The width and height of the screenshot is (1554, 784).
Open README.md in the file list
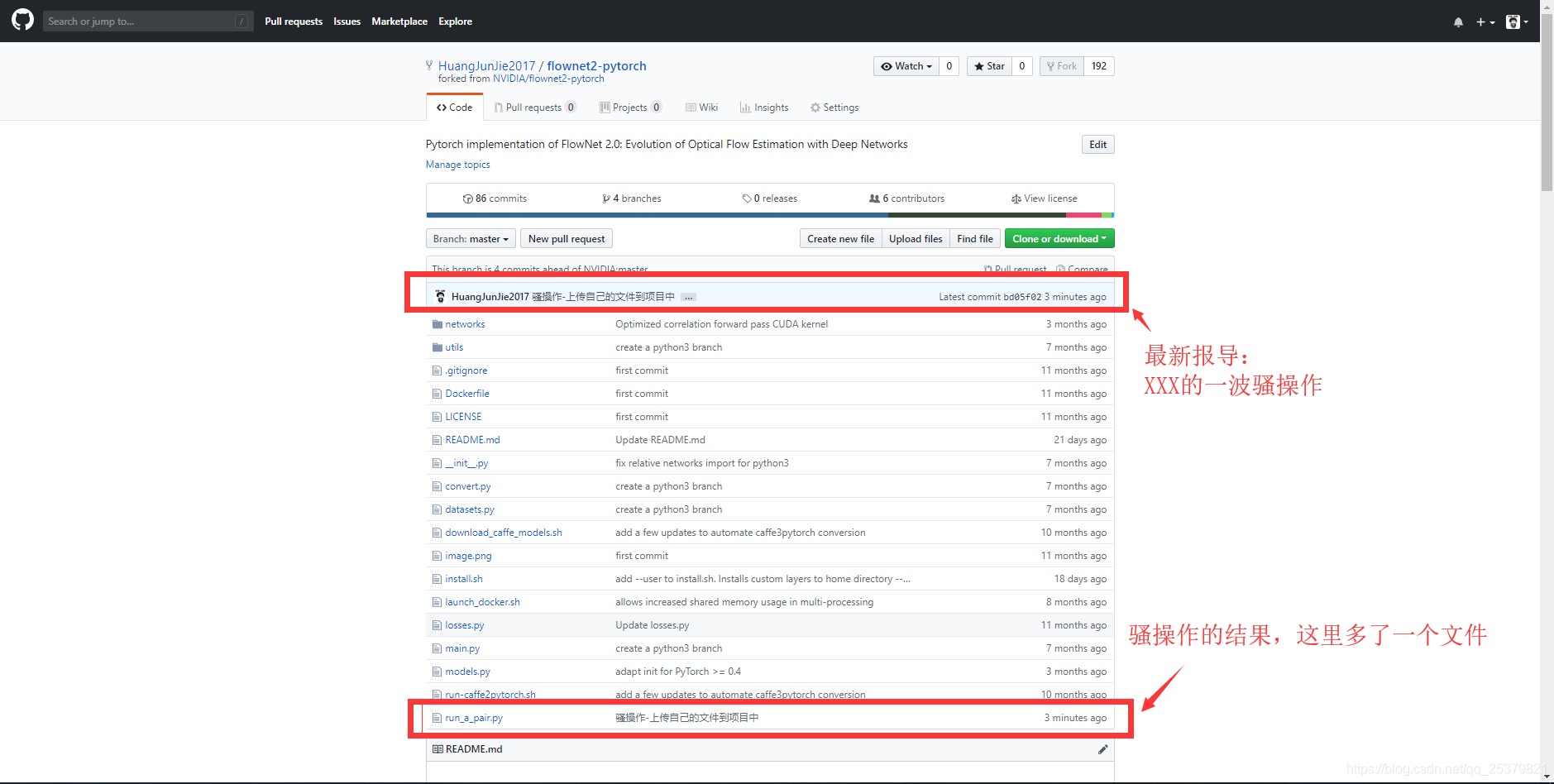[472, 440]
